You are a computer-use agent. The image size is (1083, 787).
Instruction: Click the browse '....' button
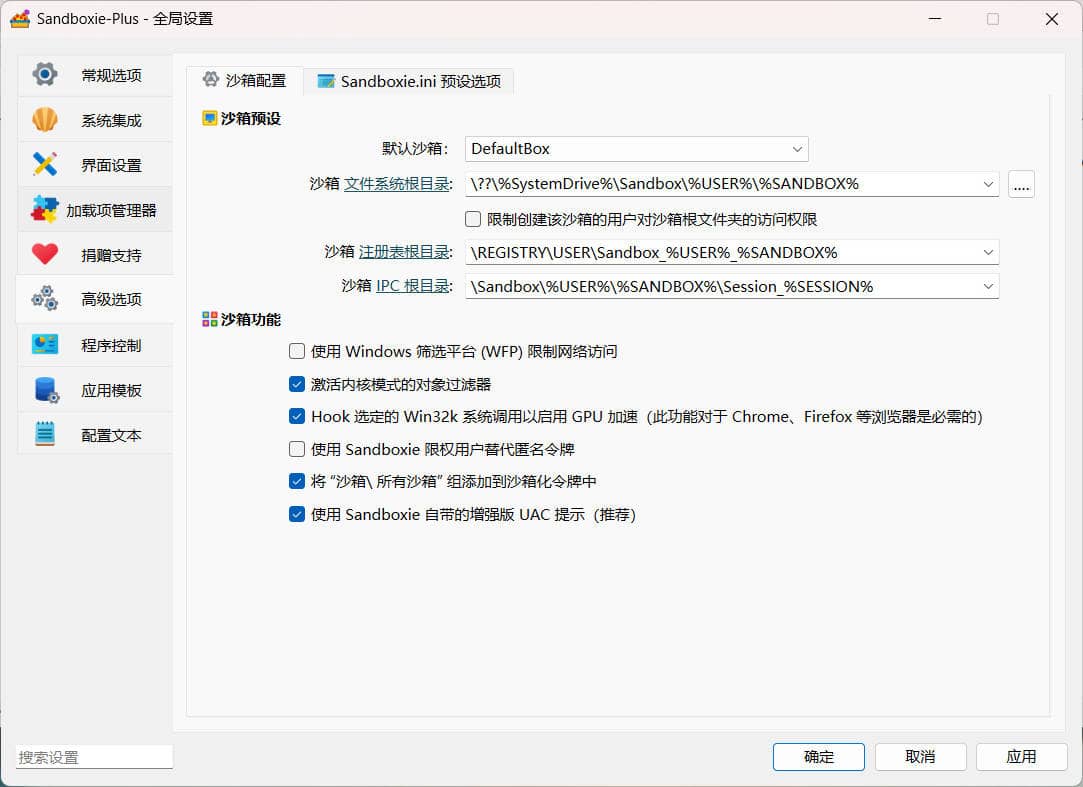[1021, 184]
